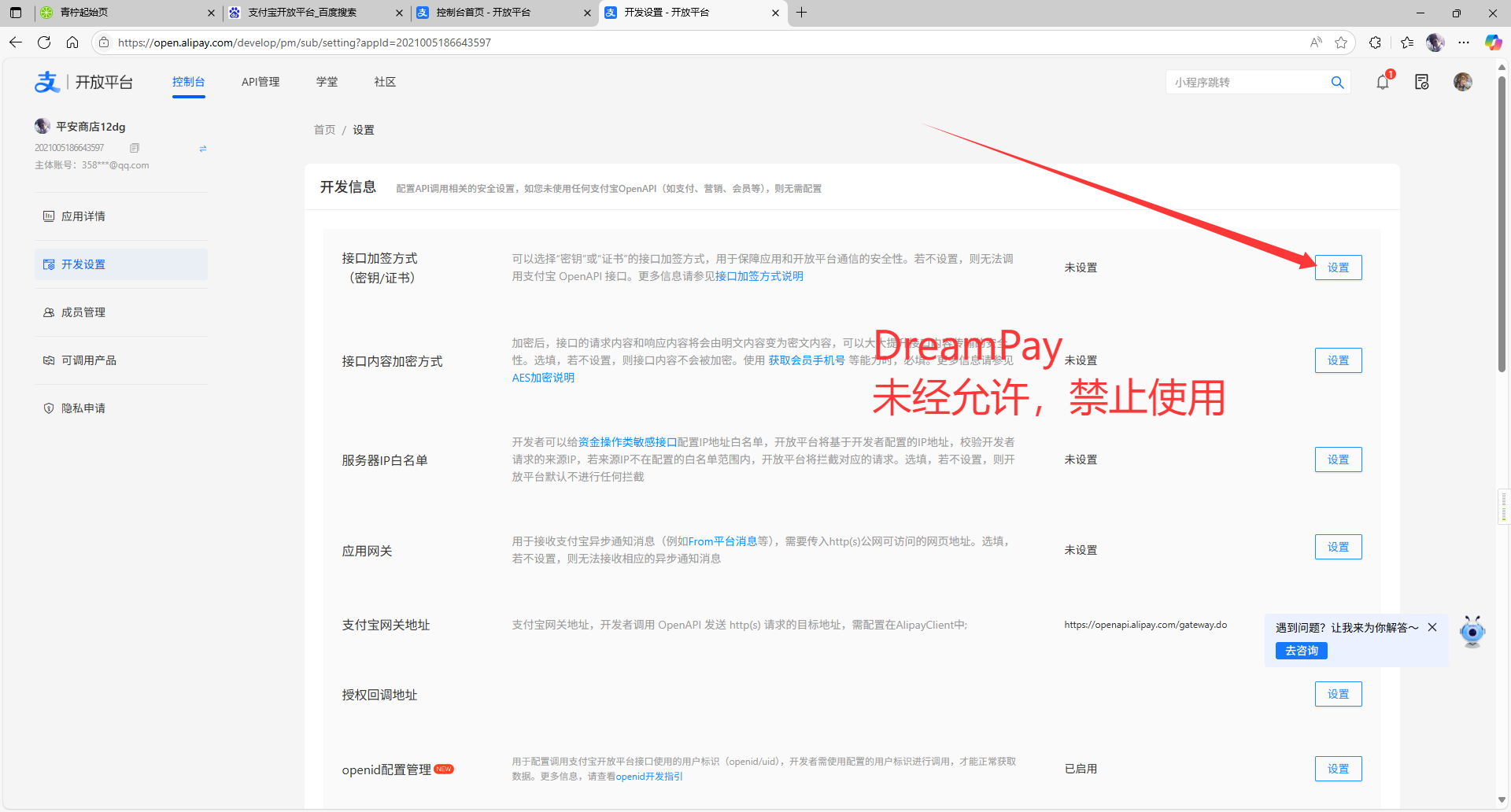Open the 接口加签方式说明 link

[759, 276]
